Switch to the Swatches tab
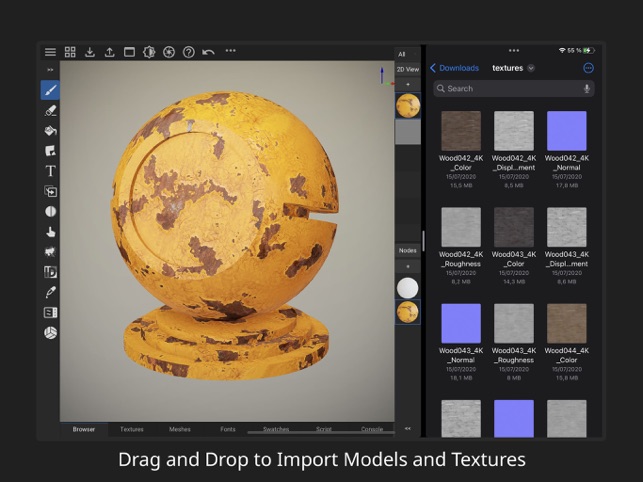 click(276, 429)
